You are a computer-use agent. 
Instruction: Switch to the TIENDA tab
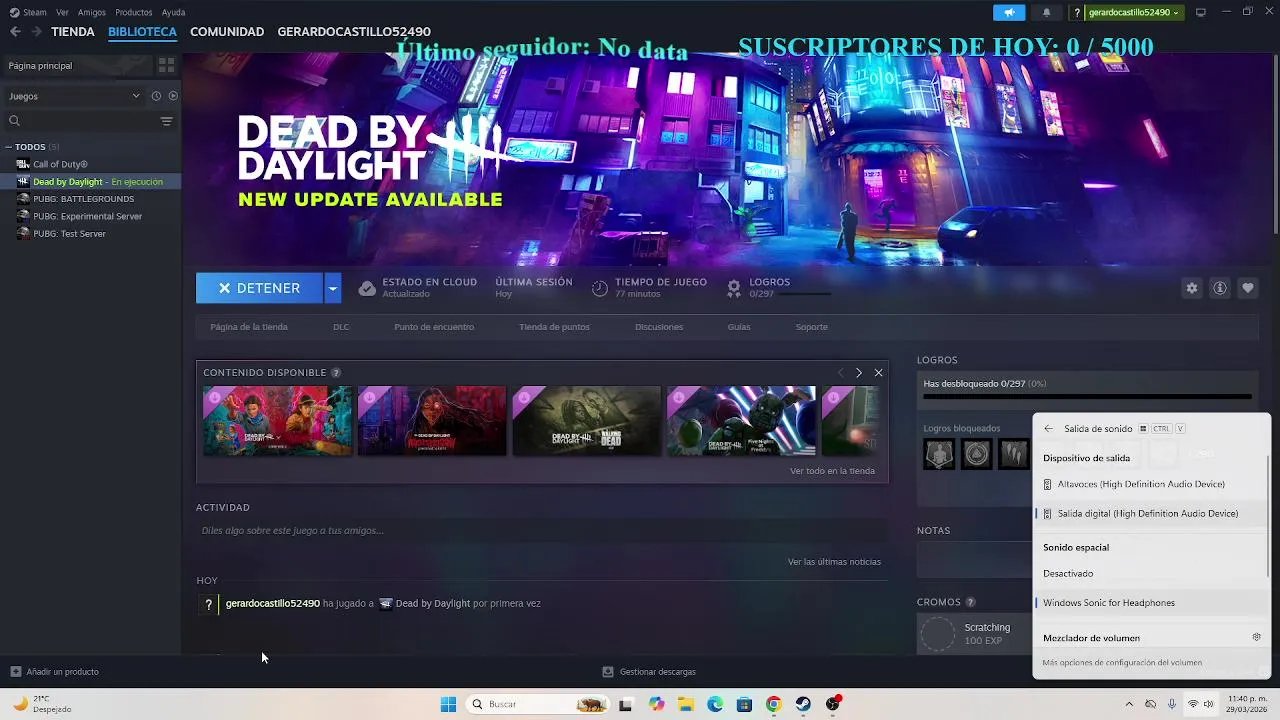pos(73,32)
